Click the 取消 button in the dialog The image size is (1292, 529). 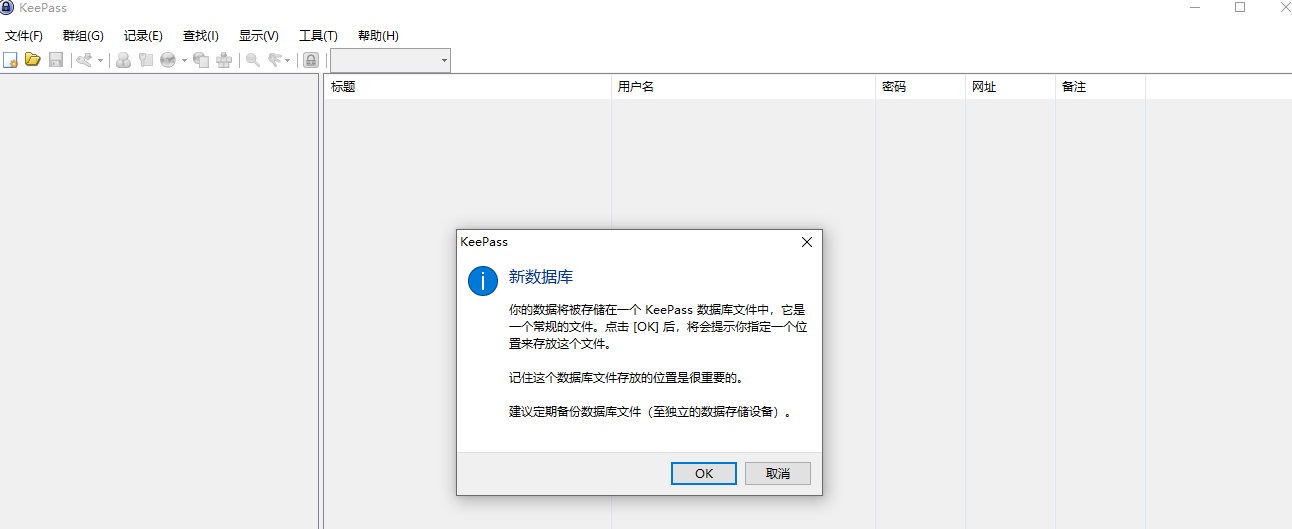778,474
